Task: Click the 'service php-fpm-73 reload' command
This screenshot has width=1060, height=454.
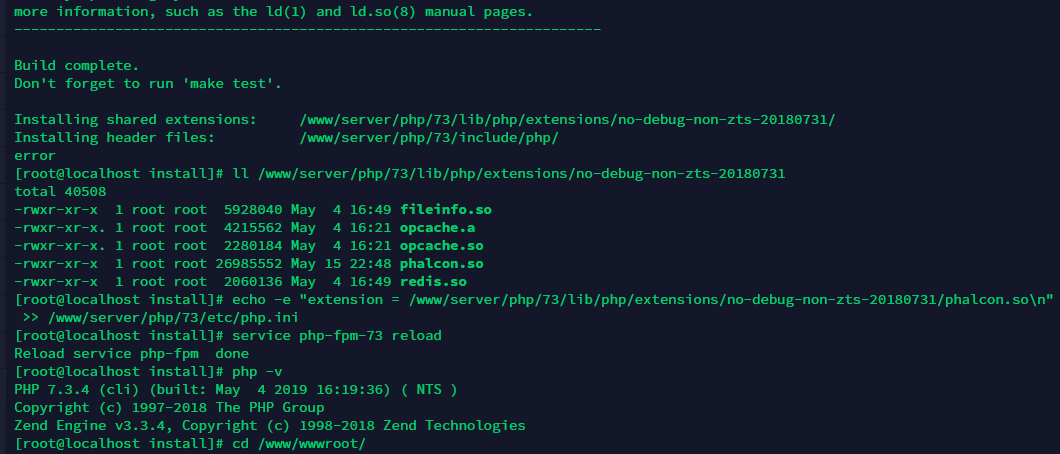Action: pyautogui.click(x=337, y=336)
